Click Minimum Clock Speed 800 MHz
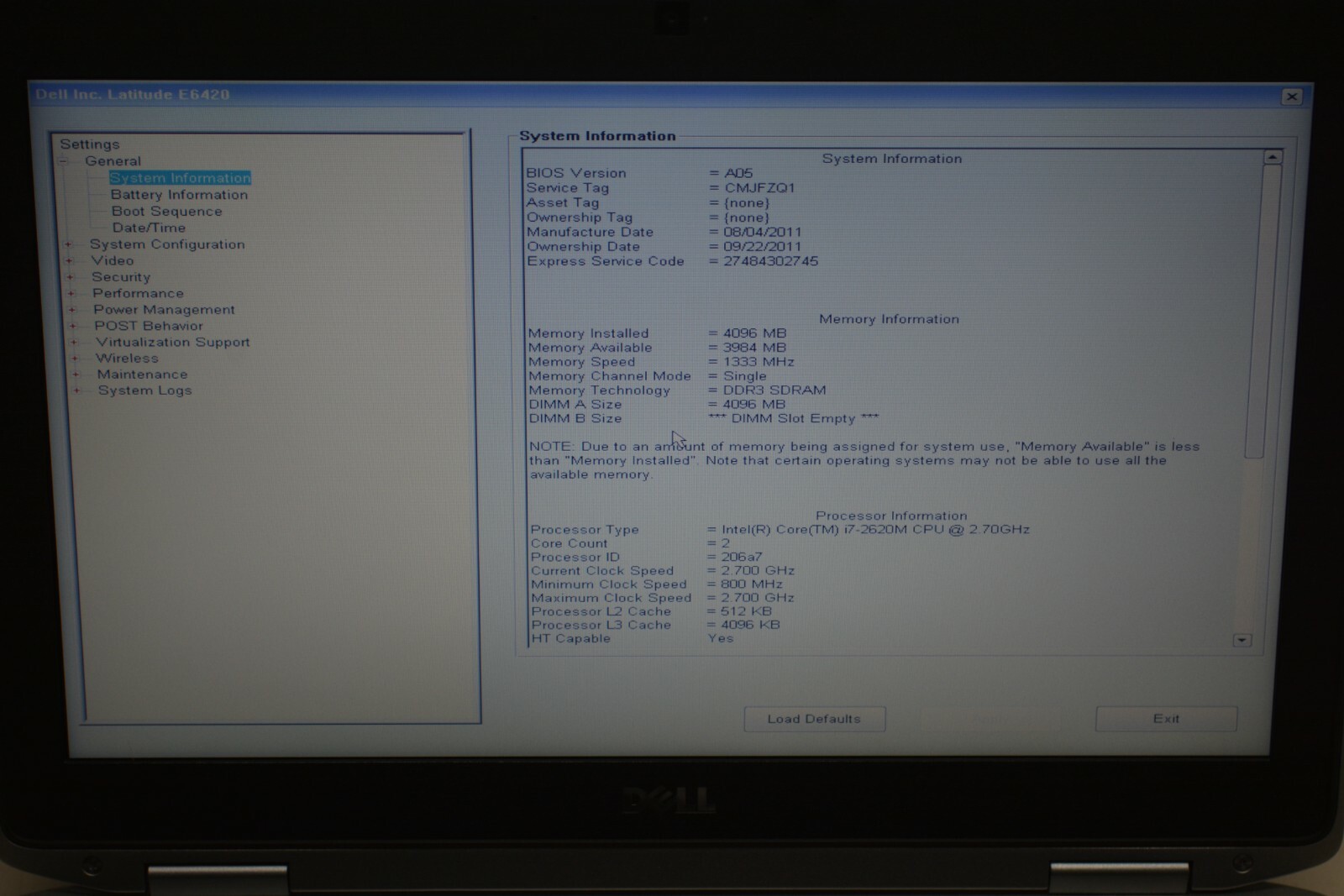This screenshot has width=1344, height=896. click(x=751, y=584)
